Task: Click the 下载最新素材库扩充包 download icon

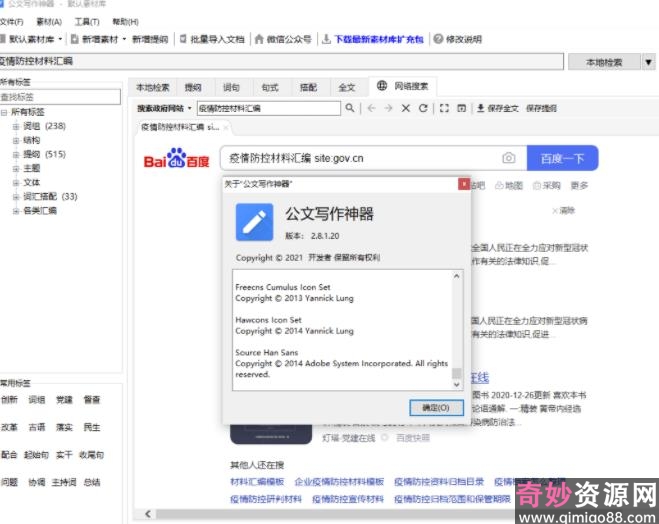Action: pos(326,39)
